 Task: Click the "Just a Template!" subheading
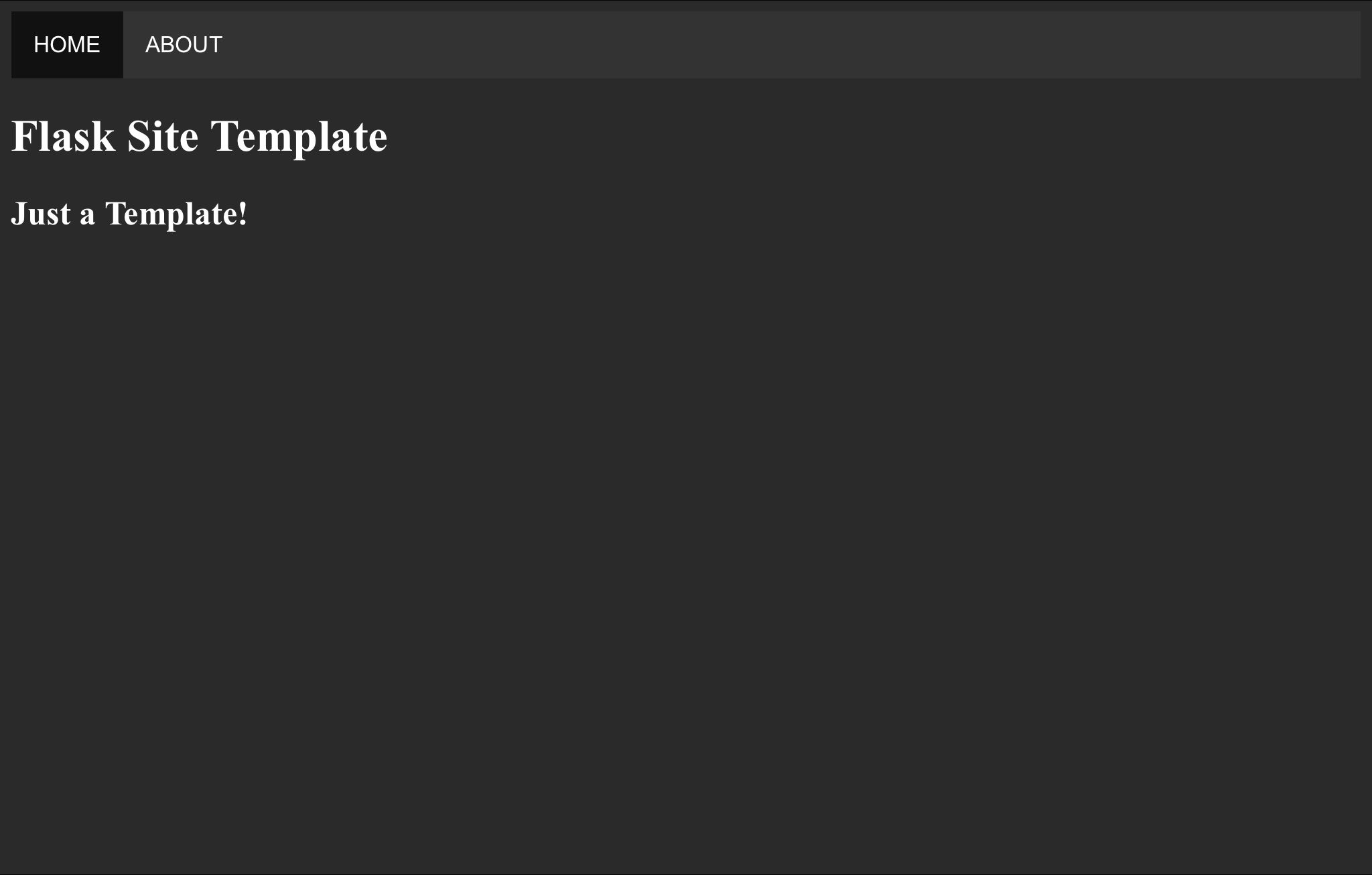[x=129, y=214]
